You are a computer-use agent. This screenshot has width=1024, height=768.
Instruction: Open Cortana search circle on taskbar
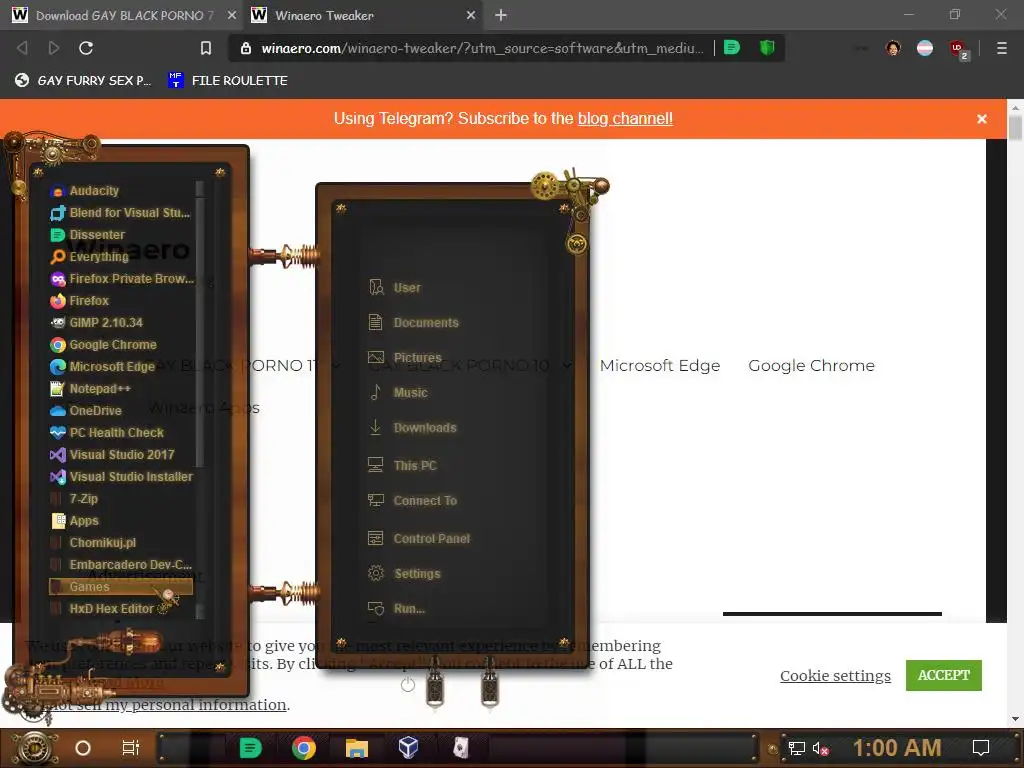[x=83, y=748]
